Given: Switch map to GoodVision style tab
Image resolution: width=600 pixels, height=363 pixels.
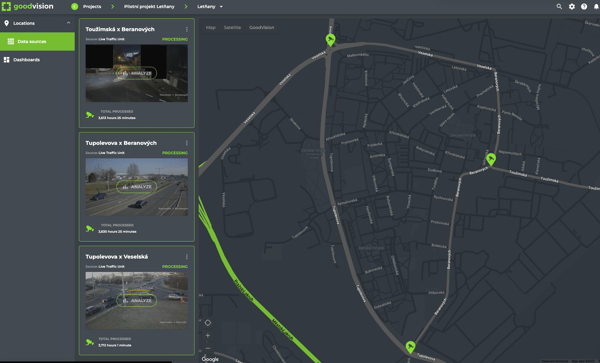Looking at the screenshot, I should [x=261, y=28].
